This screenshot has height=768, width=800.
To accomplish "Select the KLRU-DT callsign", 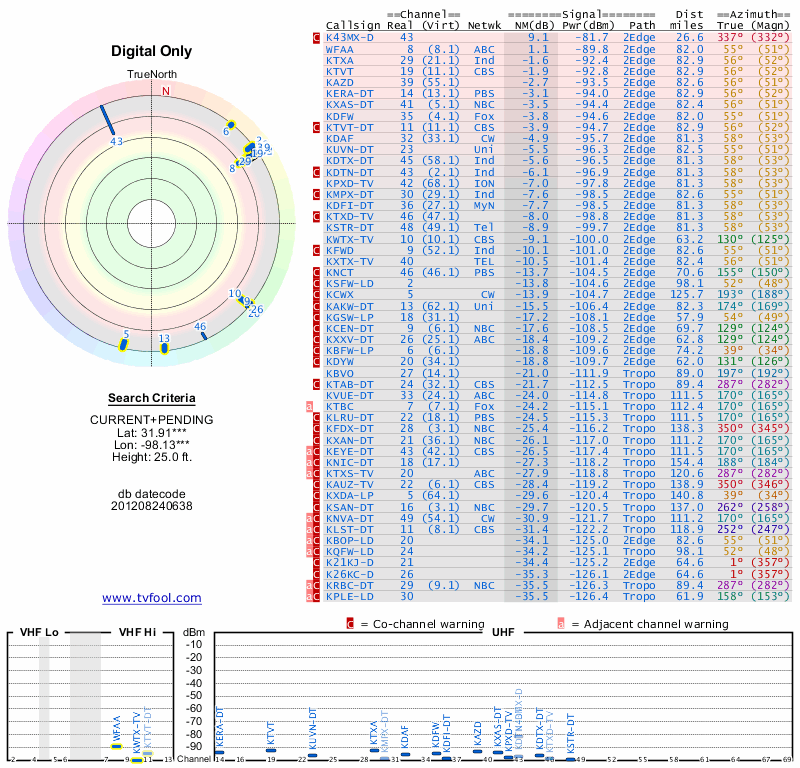I will coord(349,417).
